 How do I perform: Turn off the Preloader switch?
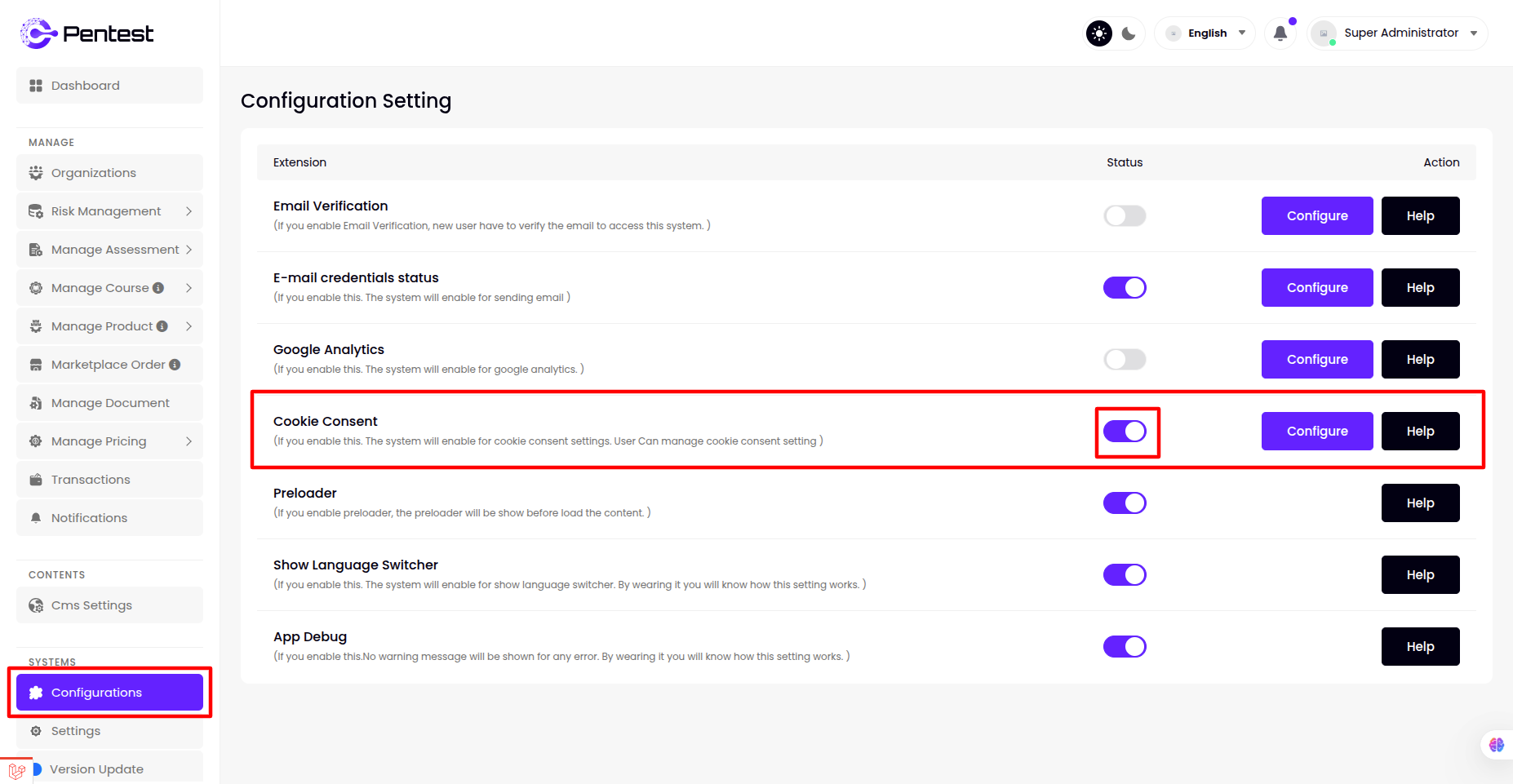click(1125, 503)
